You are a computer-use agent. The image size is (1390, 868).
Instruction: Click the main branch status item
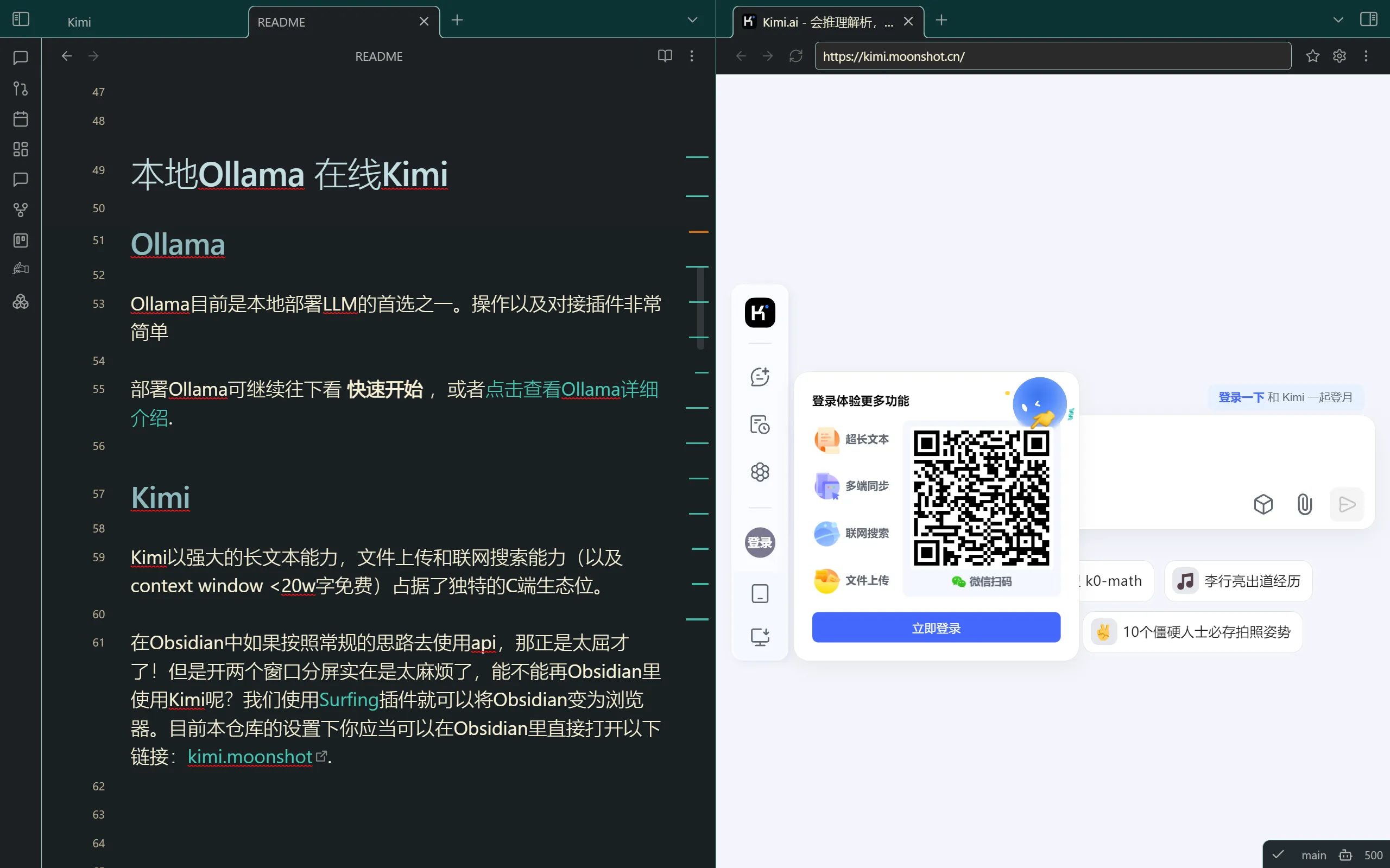point(1313,856)
